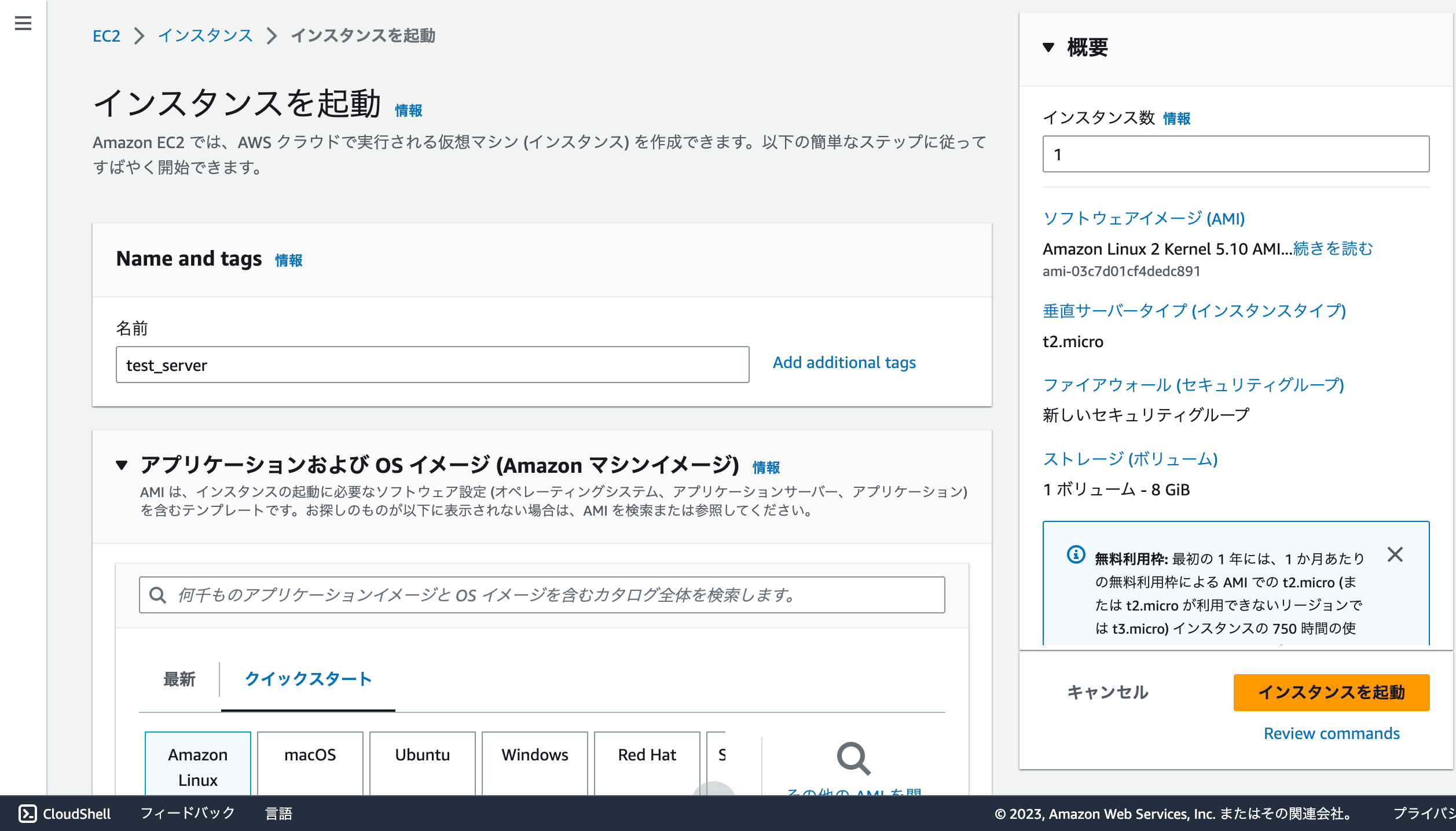Switch to the 最新 tab
1456x831 pixels.
[x=179, y=679]
